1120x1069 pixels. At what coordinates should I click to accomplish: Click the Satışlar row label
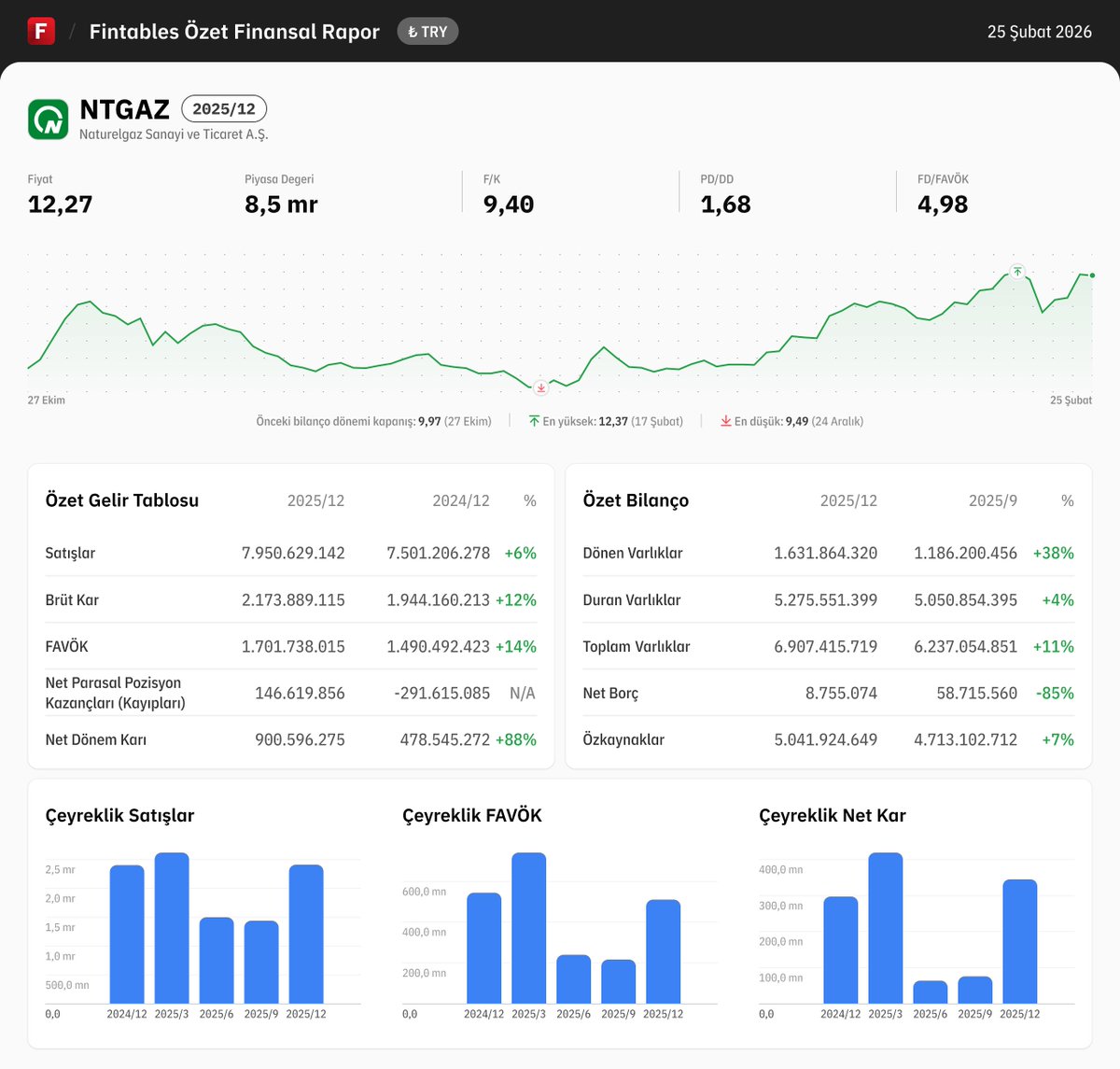pyautogui.click(x=70, y=553)
